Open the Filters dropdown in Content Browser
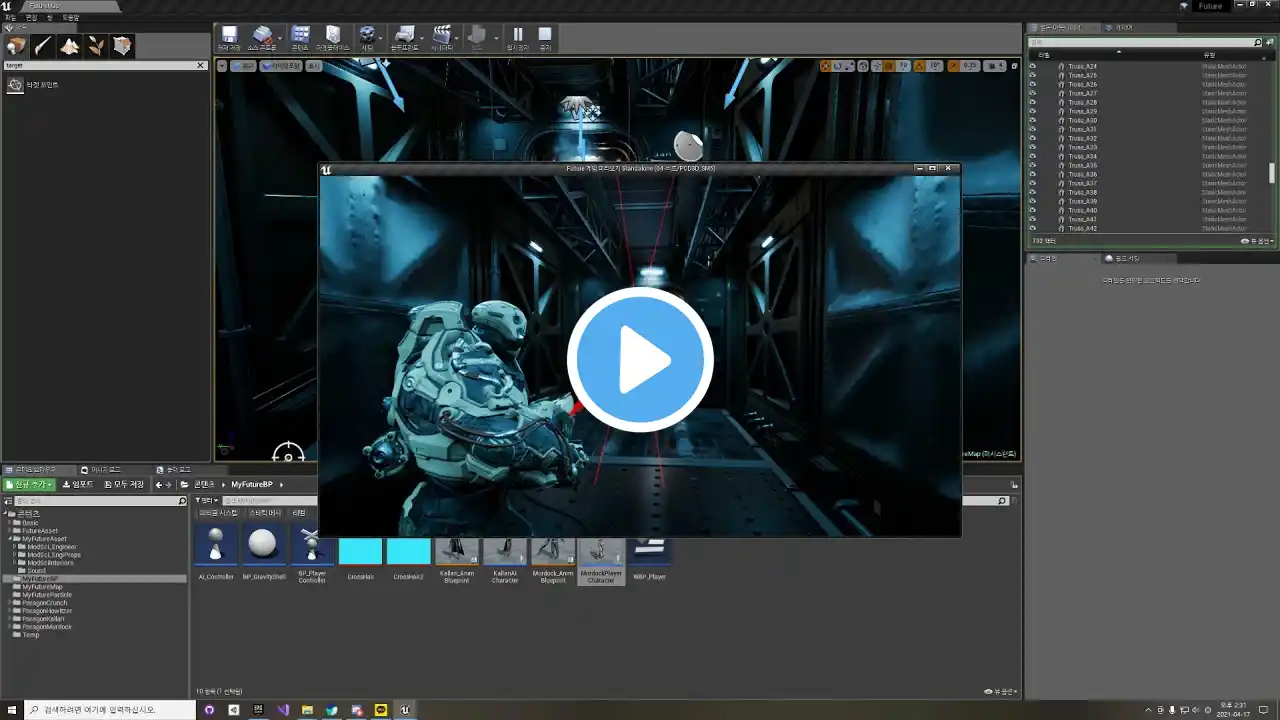Image resolution: width=1280 pixels, height=720 pixels. (206, 500)
